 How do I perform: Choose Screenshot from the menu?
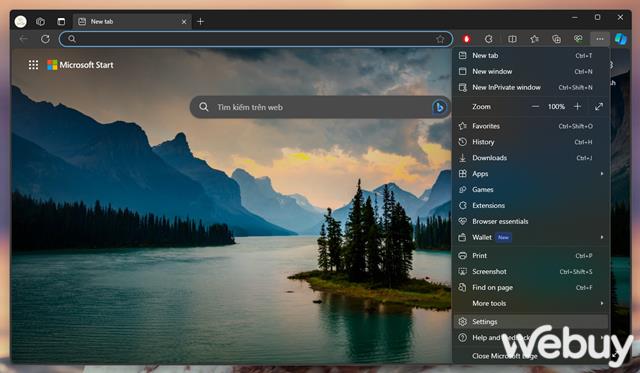[531, 272]
